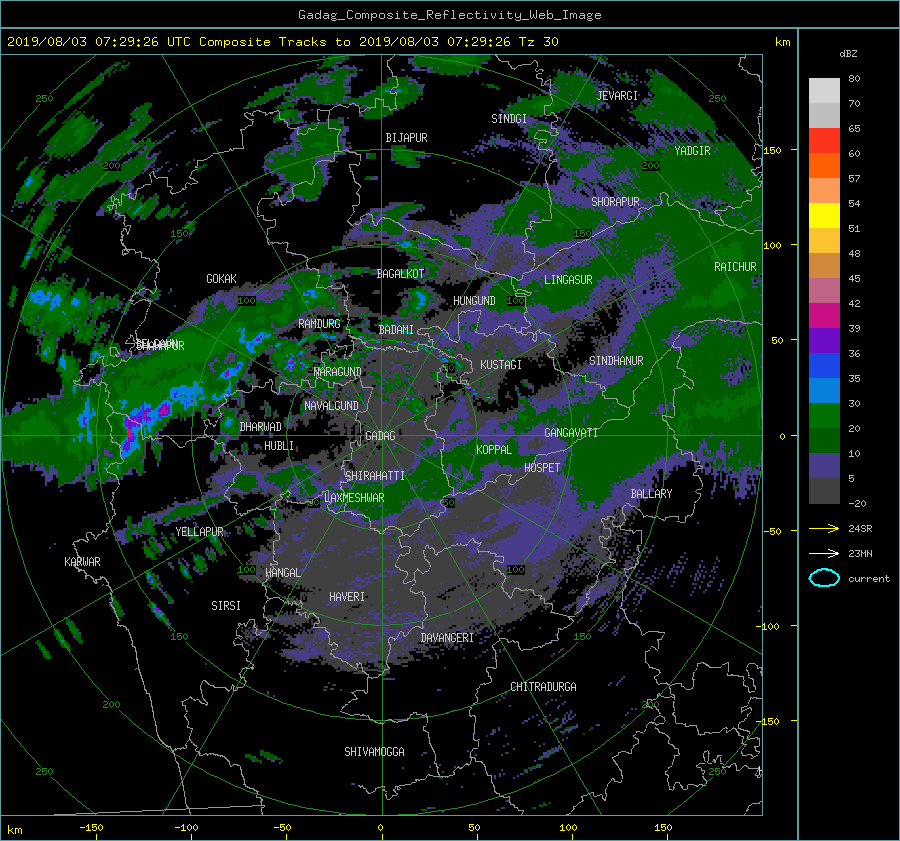Click the NAVALGUND city label
Screen dimensions: 900x841
tap(331, 406)
